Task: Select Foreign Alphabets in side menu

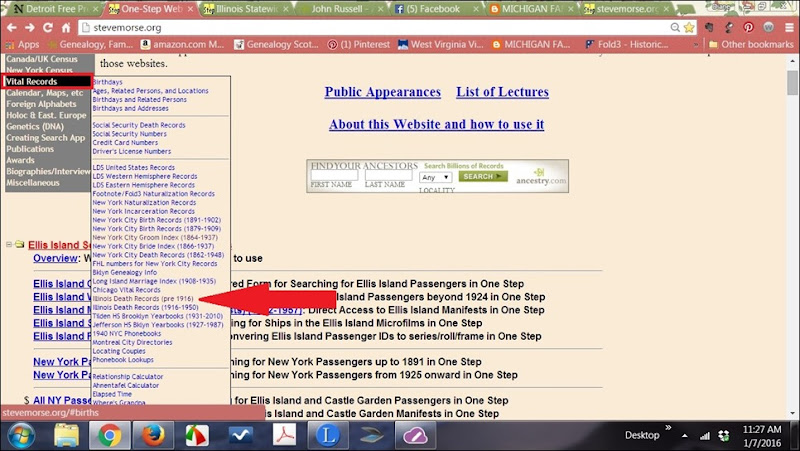Action: [41, 104]
